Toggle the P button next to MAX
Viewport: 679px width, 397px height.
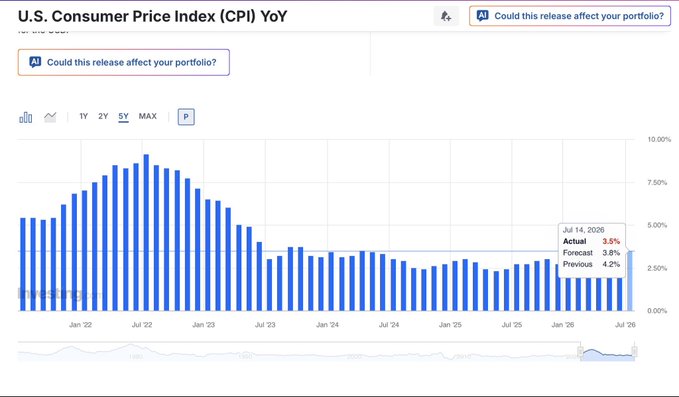(186, 117)
